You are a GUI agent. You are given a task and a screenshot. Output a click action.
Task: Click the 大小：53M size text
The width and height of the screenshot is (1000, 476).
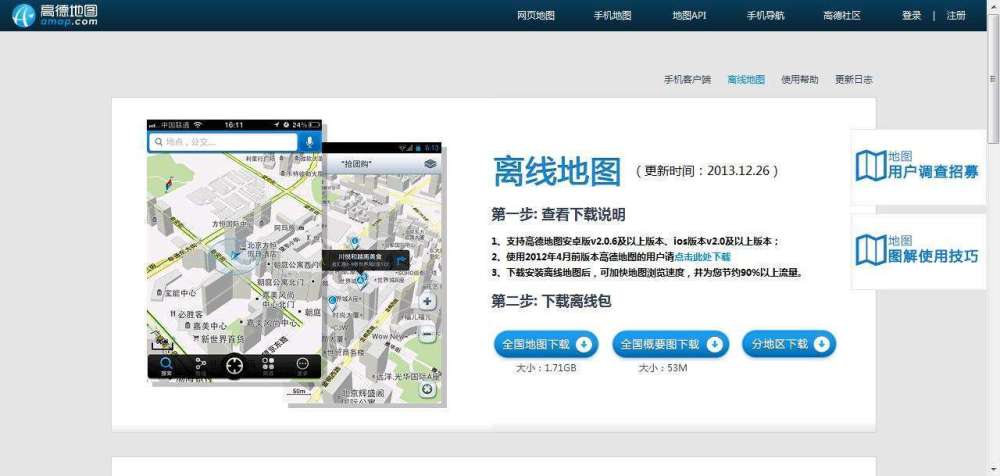pos(663,368)
